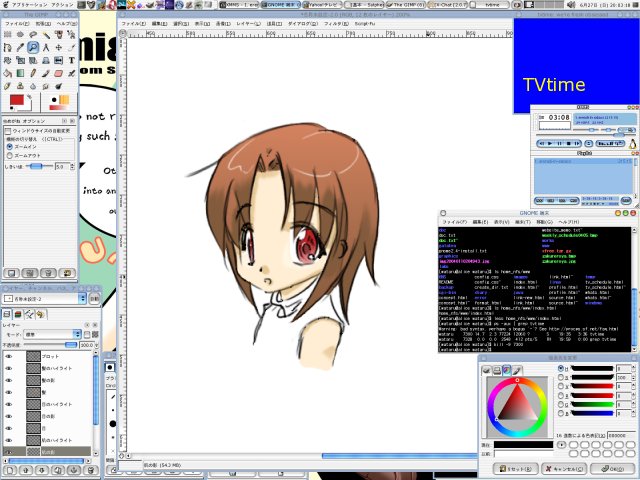Select the Color Picker eyedropper tool
Viewport: 640px width, 480px height.
(20, 48)
